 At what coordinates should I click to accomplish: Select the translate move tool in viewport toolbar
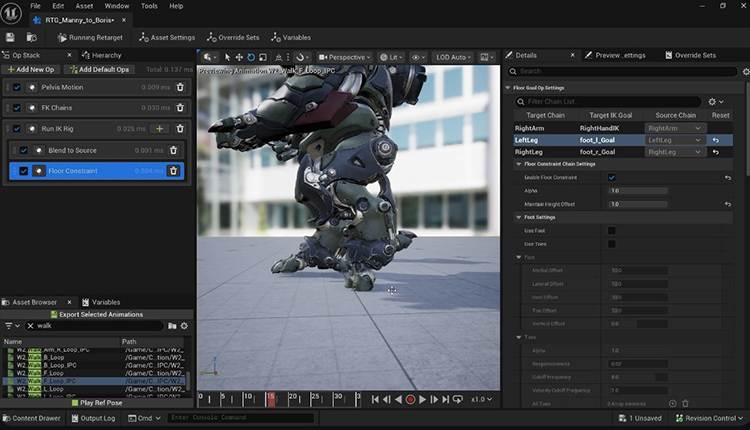(239, 57)
